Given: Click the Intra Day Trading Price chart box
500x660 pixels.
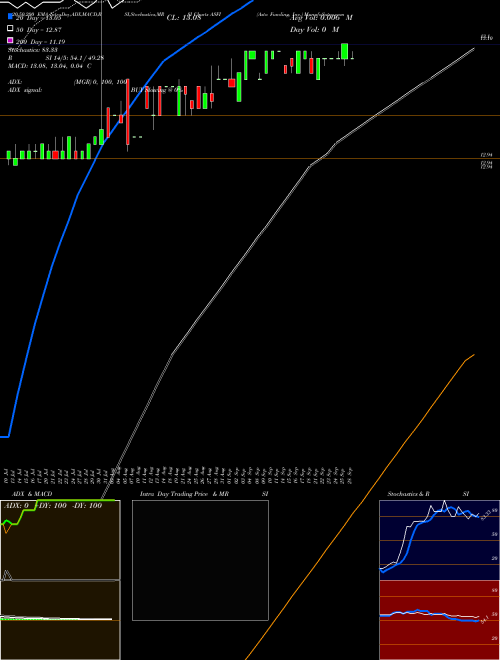Looking at the screenshot, I should 200,560.
